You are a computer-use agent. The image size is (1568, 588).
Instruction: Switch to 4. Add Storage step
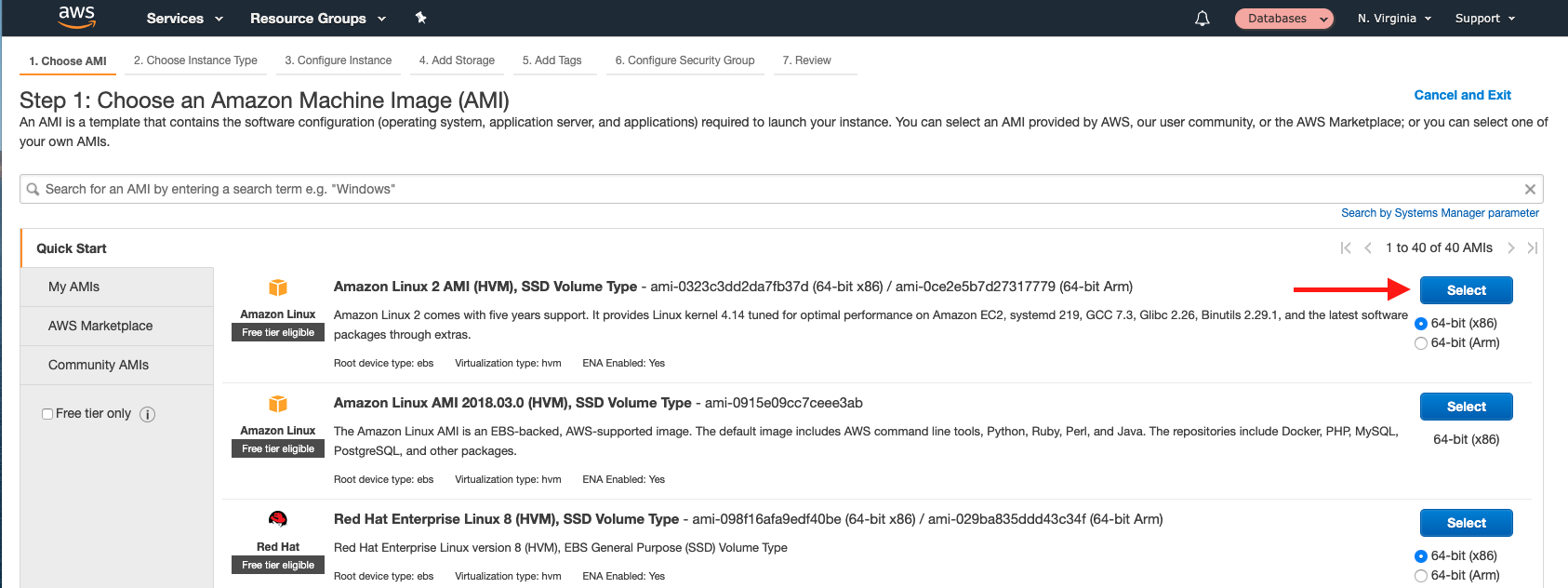(457, 60)
